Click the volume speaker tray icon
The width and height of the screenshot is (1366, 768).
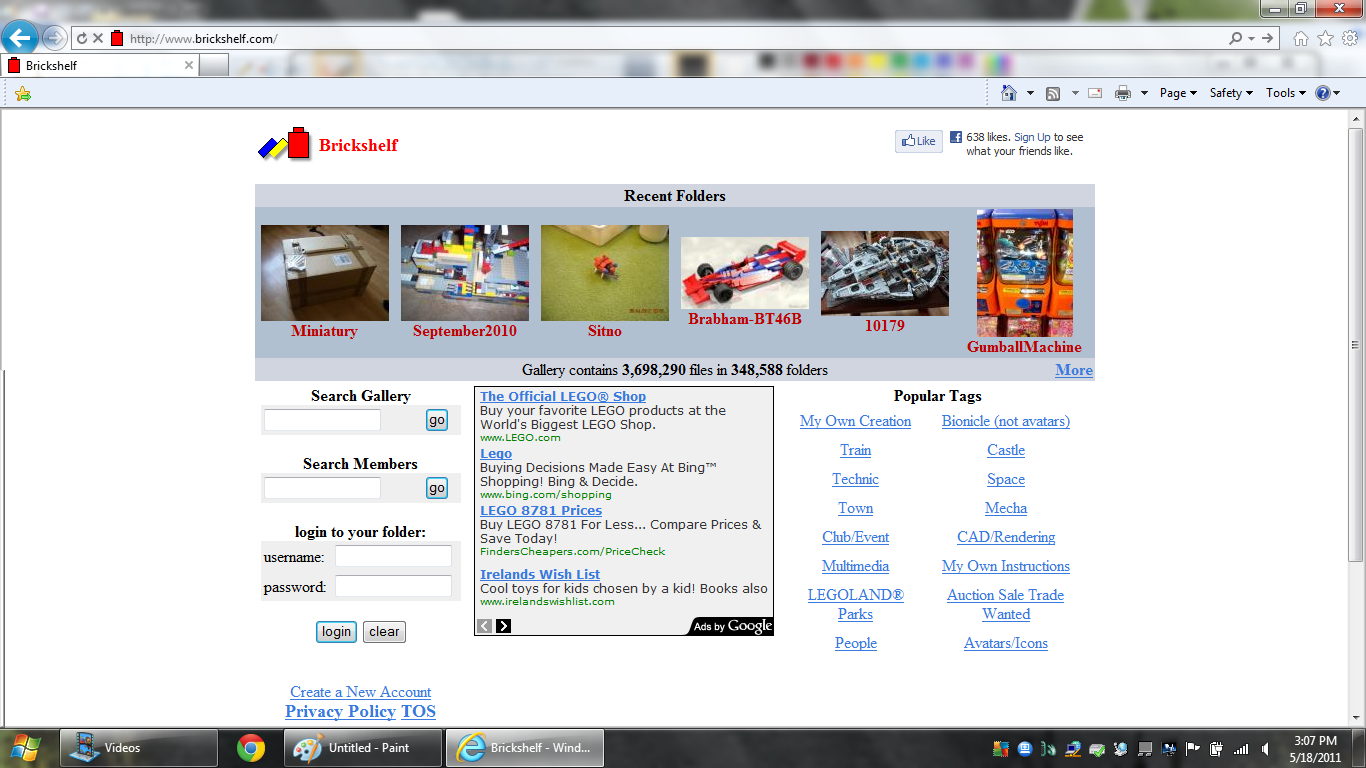[x=1265, y=748]
